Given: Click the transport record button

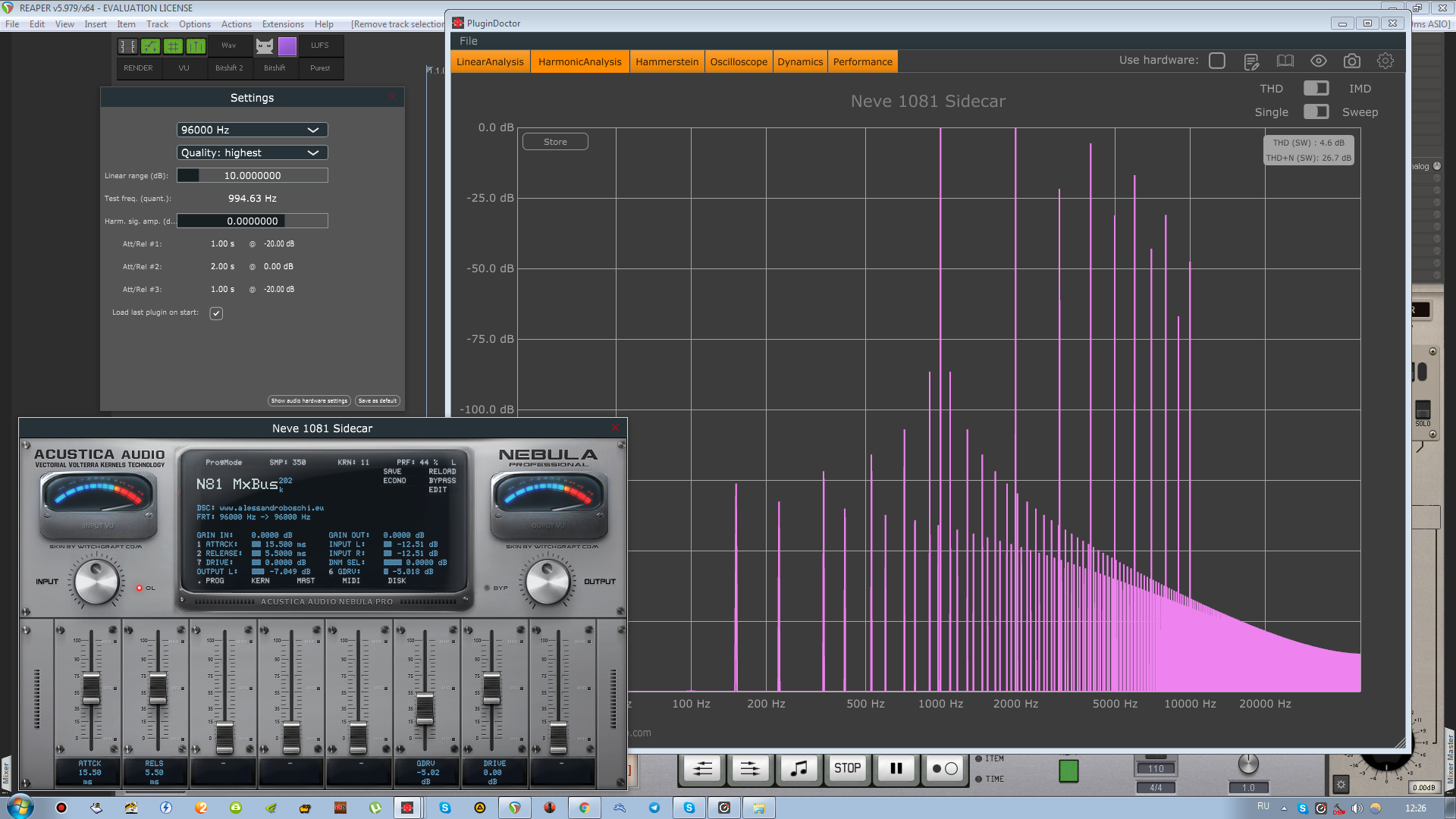Looking at the screenshot, I should [944, 768].
